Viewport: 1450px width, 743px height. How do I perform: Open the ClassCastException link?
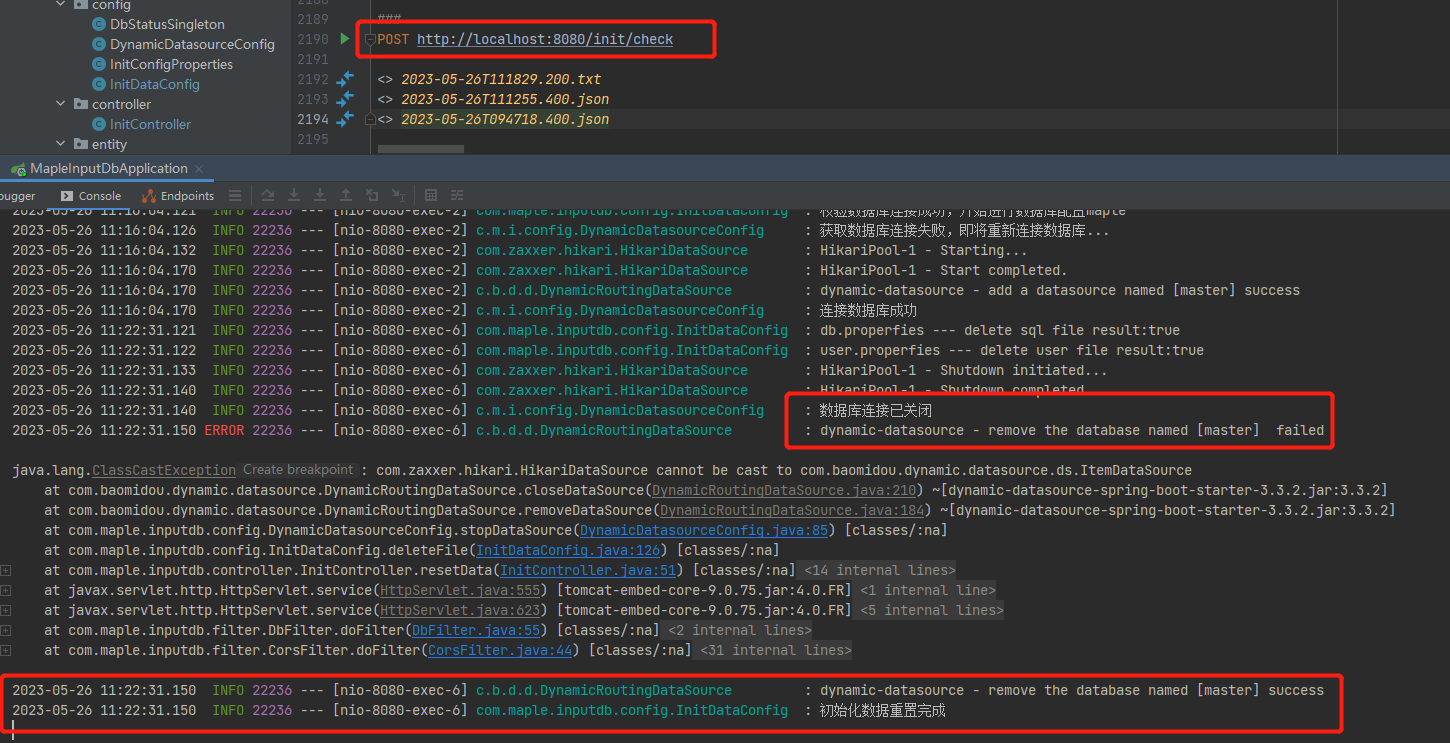(x=164, y=470)
